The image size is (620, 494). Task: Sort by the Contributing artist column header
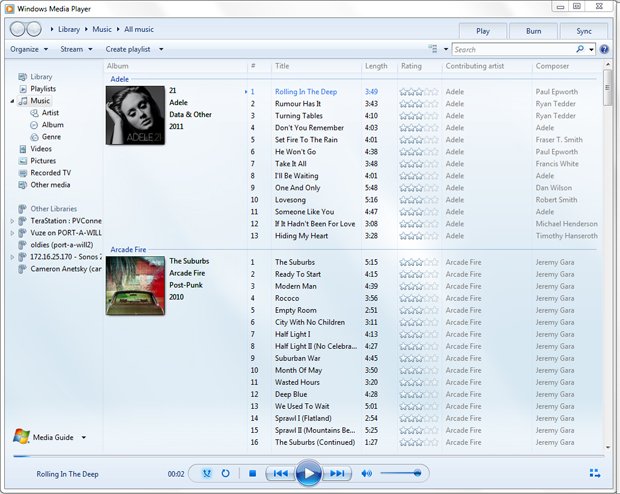tap(474, 66)
